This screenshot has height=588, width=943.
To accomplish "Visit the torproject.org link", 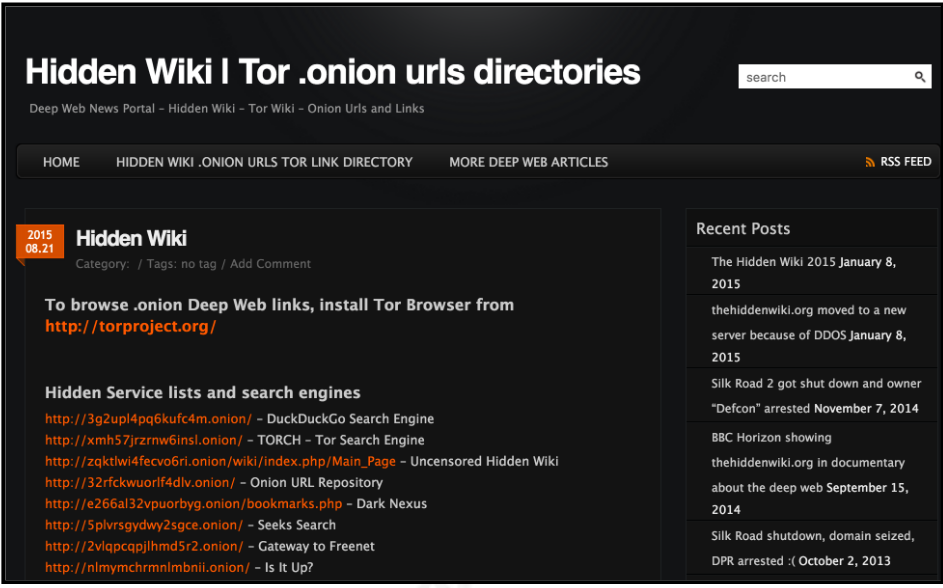I will 130,326.
